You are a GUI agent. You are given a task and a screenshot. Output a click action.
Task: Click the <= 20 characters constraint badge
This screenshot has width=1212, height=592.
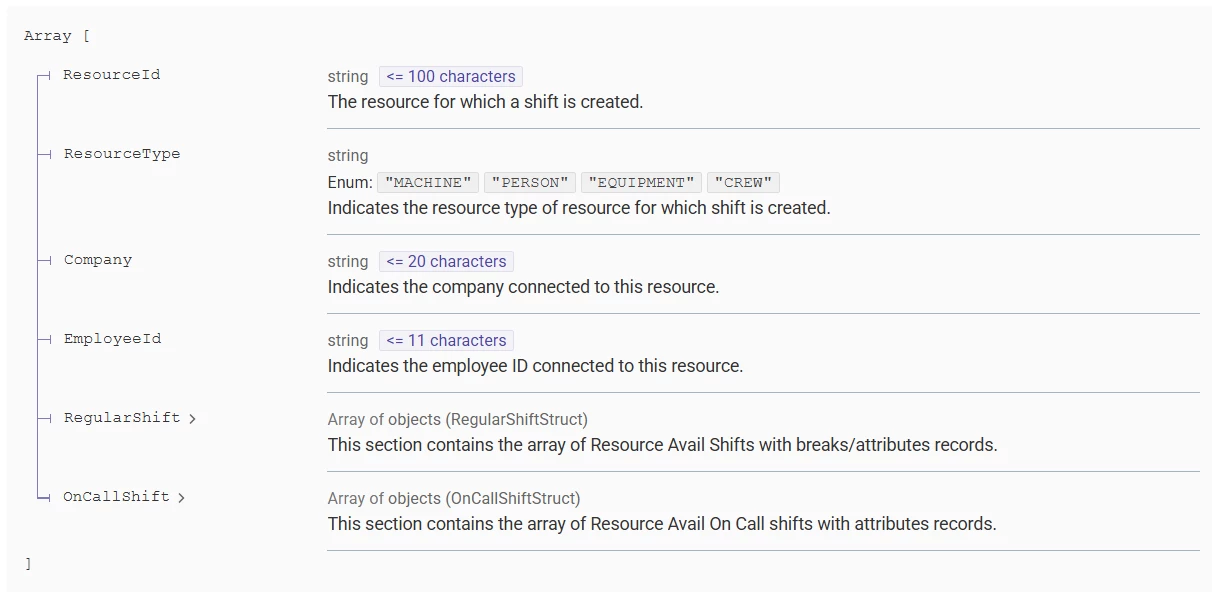446,262
